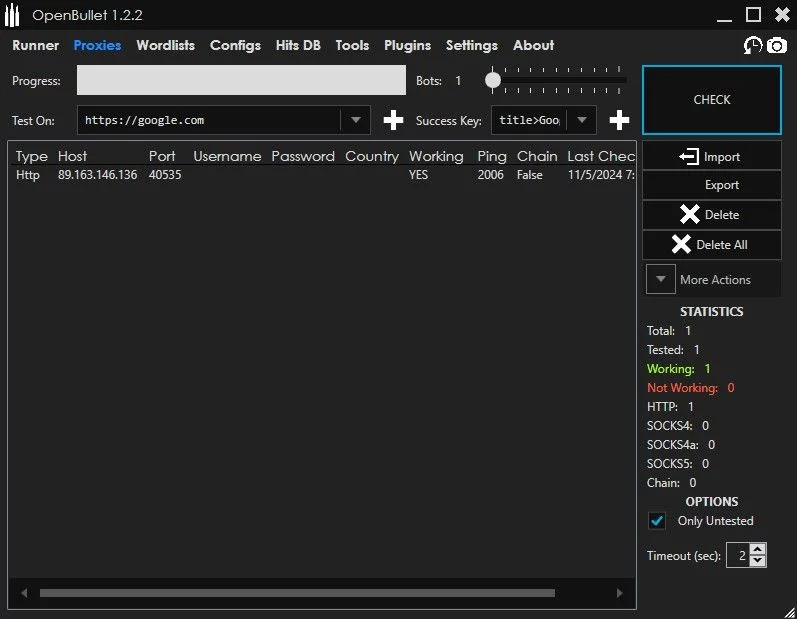Export the proxies

coord(712,185)
